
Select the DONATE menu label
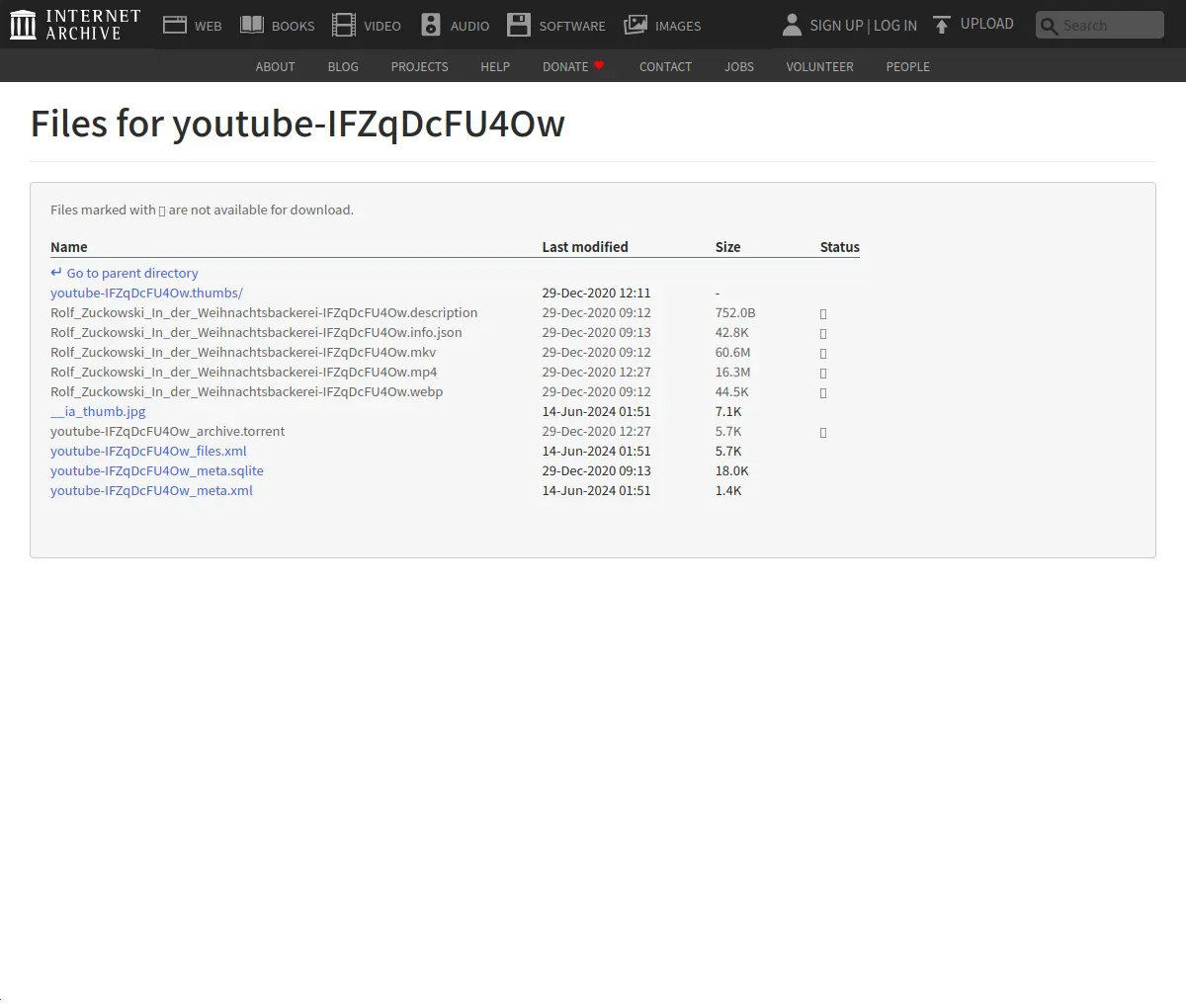[565, 66]
